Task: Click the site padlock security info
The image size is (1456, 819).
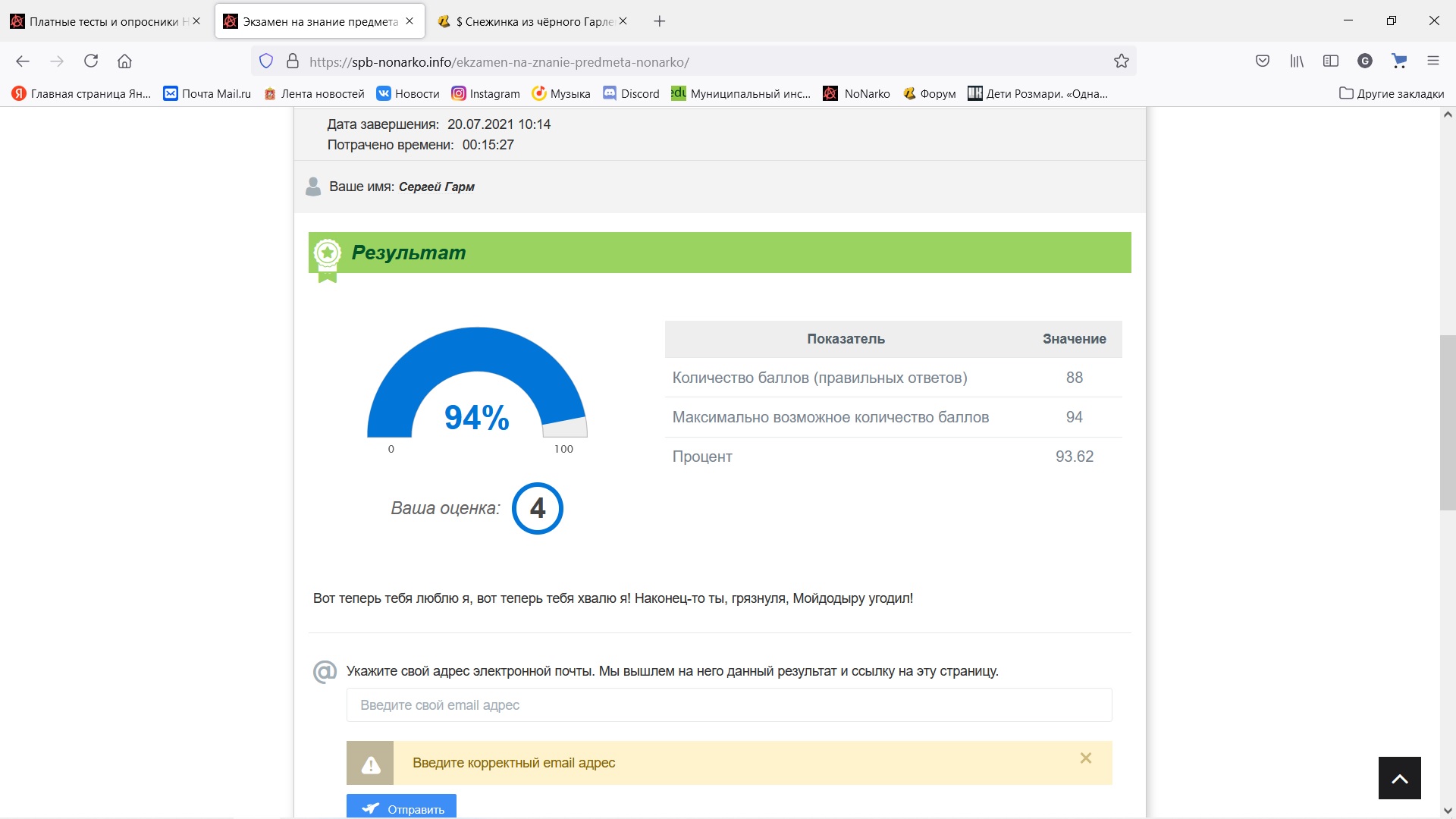Action: [x=293, y=61]
